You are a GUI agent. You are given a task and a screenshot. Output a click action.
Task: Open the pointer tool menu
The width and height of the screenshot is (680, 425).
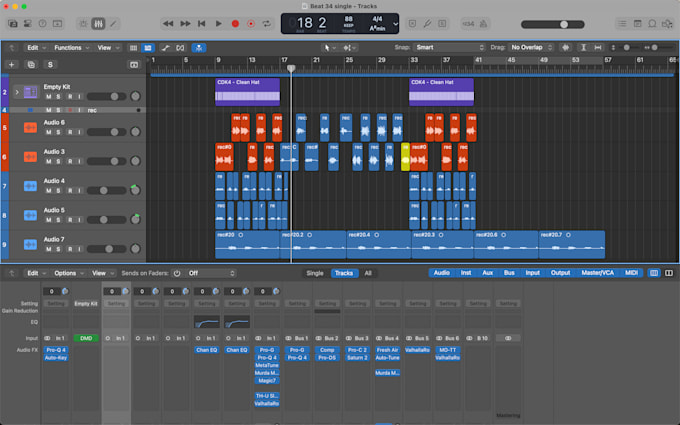click(330, 48)
